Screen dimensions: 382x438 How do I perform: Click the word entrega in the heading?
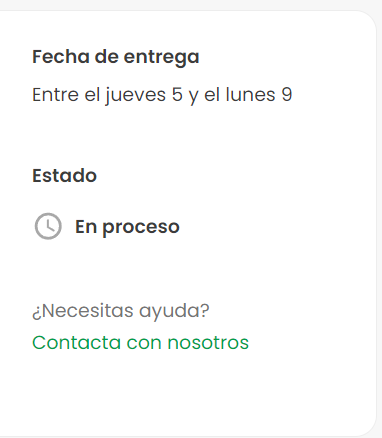161,58
